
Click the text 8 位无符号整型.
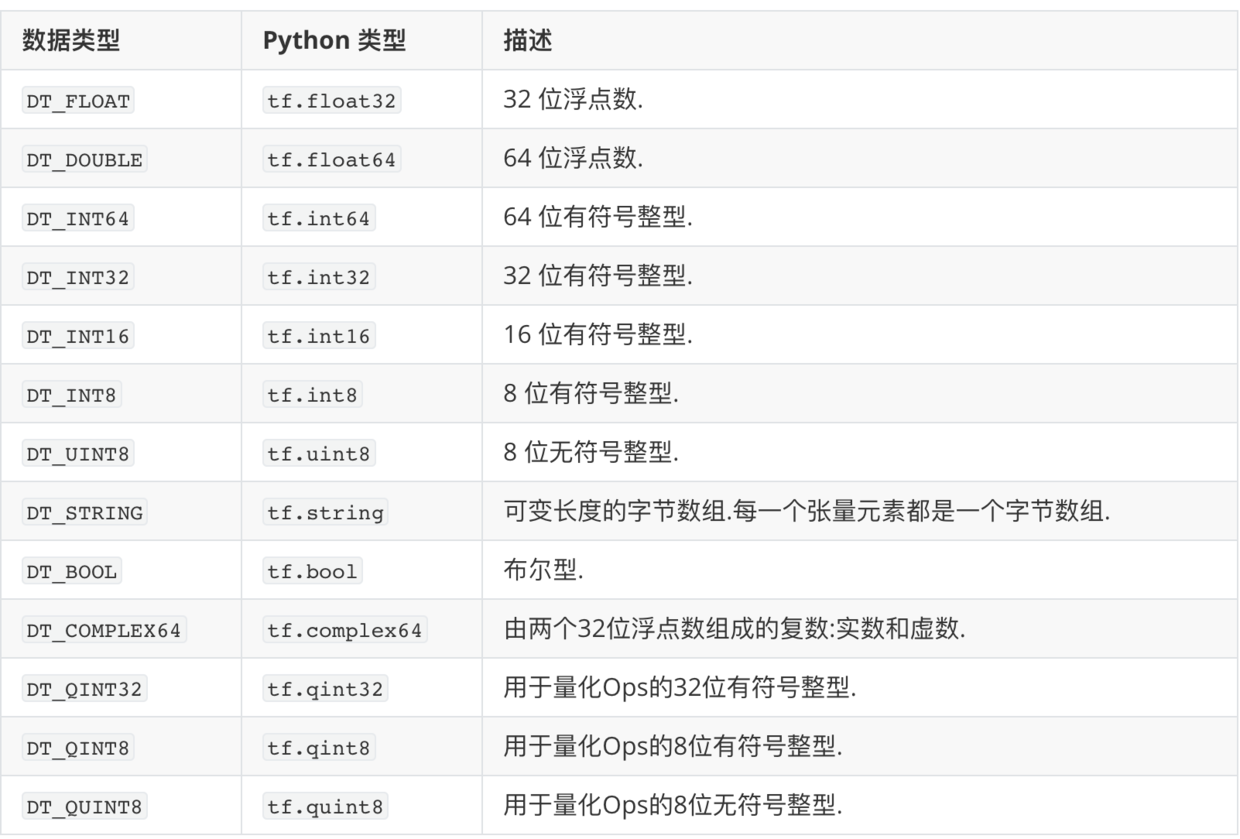(x=592, y=455)
